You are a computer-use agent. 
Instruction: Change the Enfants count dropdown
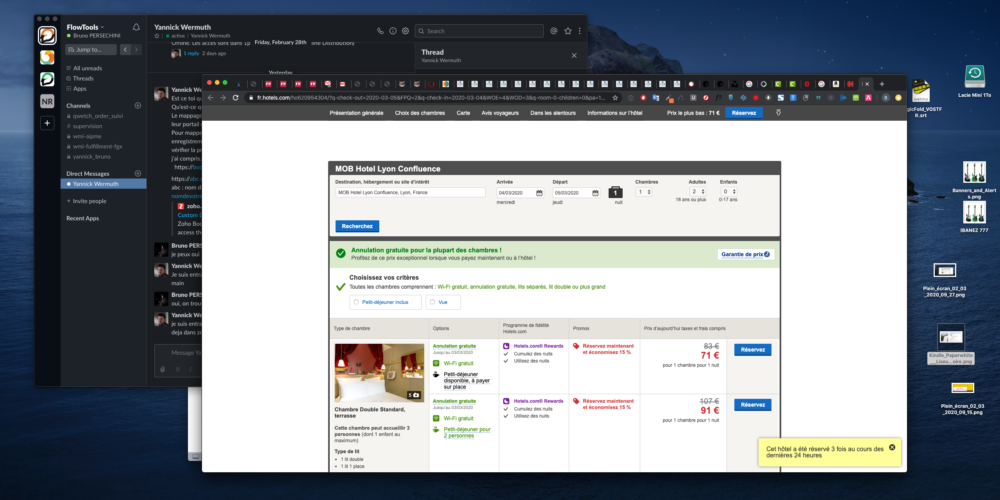click(x=729, y=192)
